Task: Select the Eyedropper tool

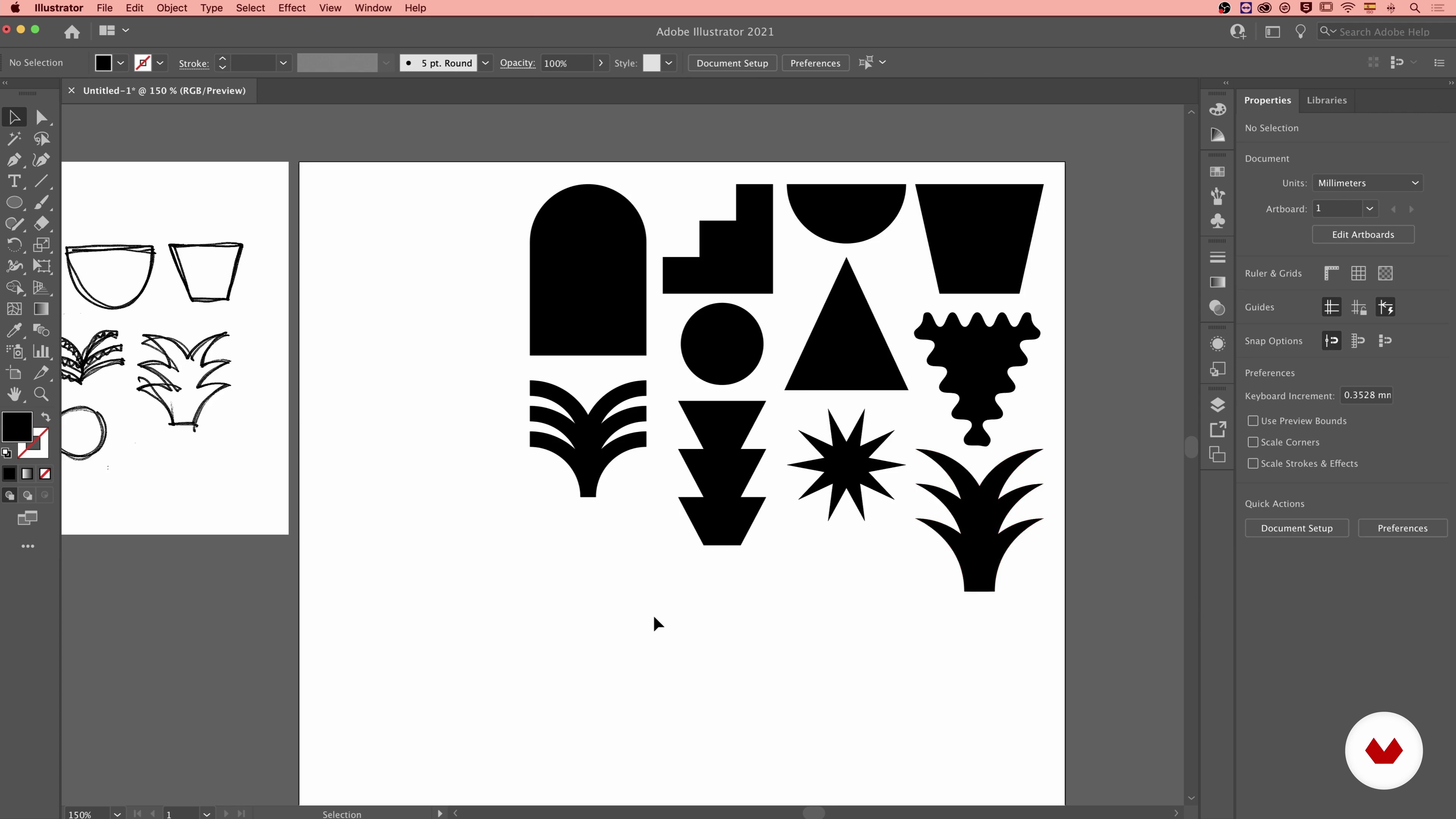Action: tap(14, 330)
